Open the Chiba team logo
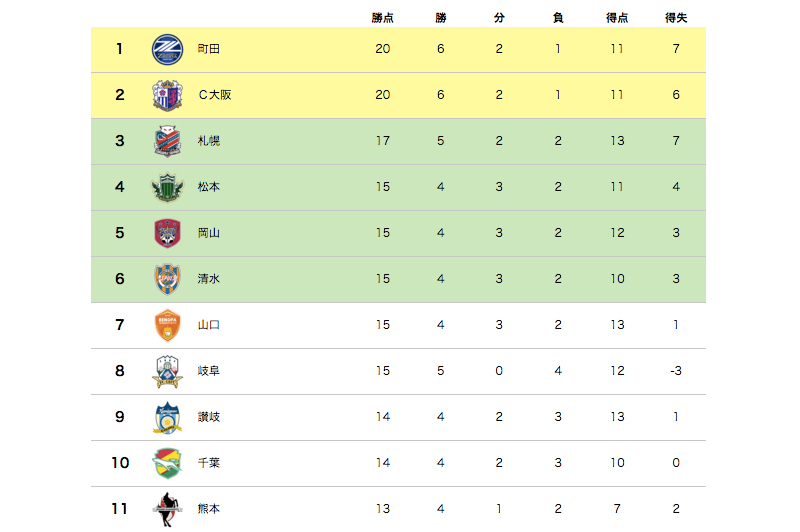 167,463
